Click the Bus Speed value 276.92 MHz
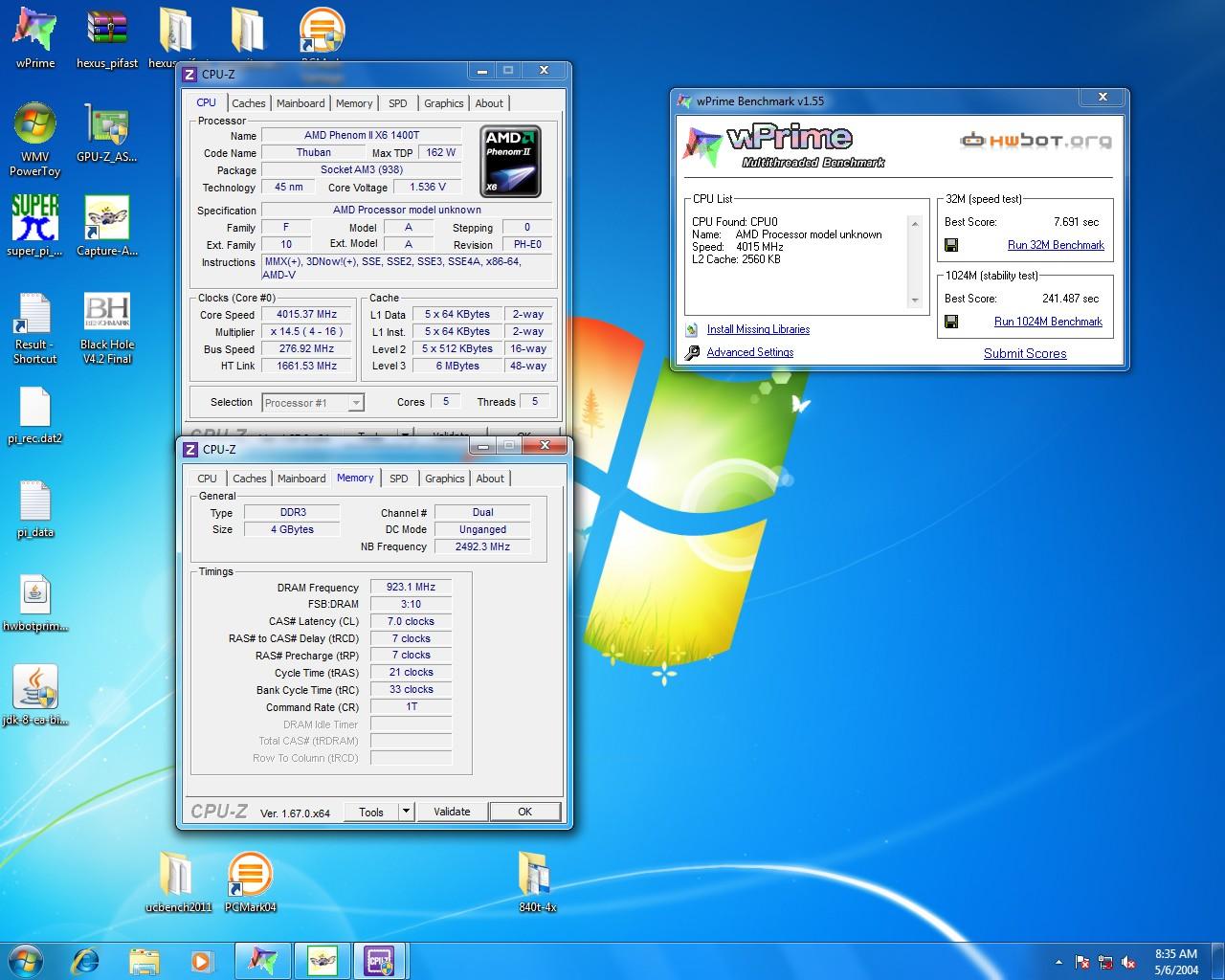The image size is (1225, 980). [307, 348]
